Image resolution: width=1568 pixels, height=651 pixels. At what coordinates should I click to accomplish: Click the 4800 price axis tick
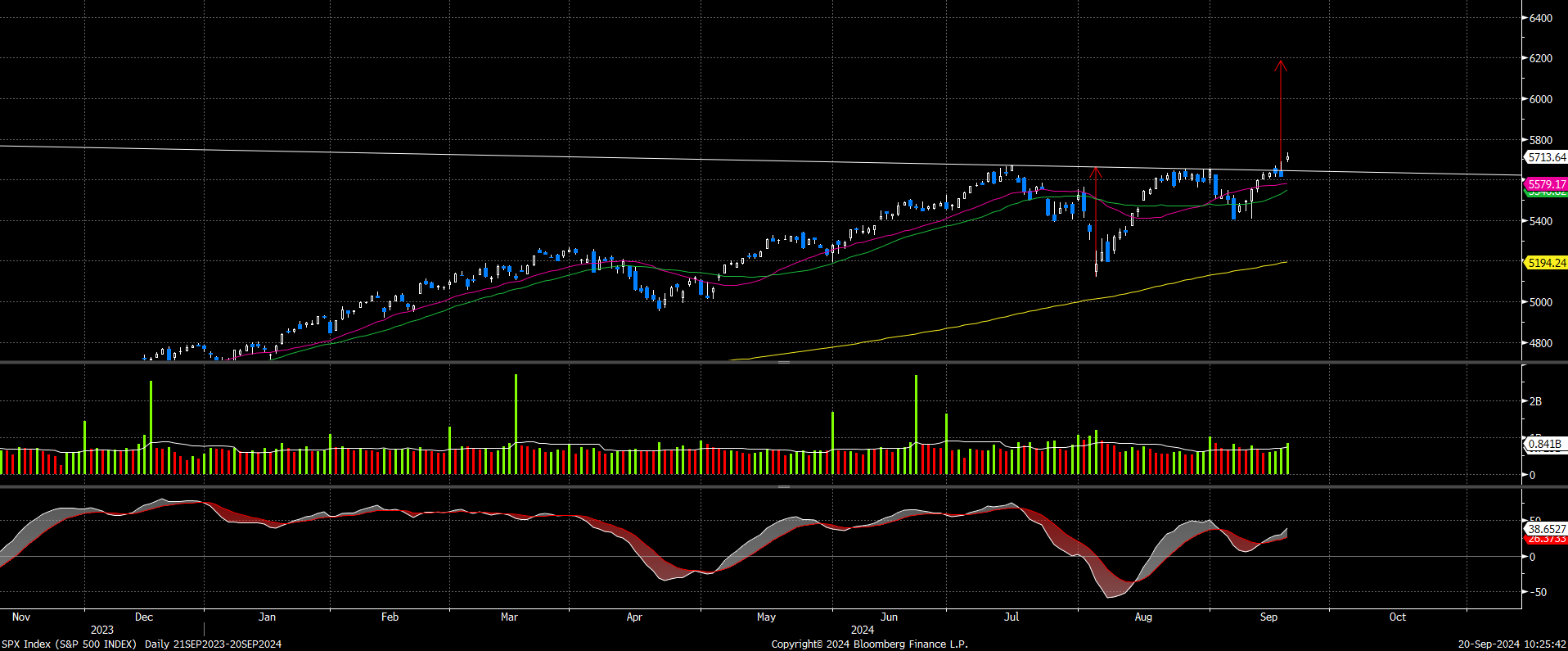pos(1540,343)
